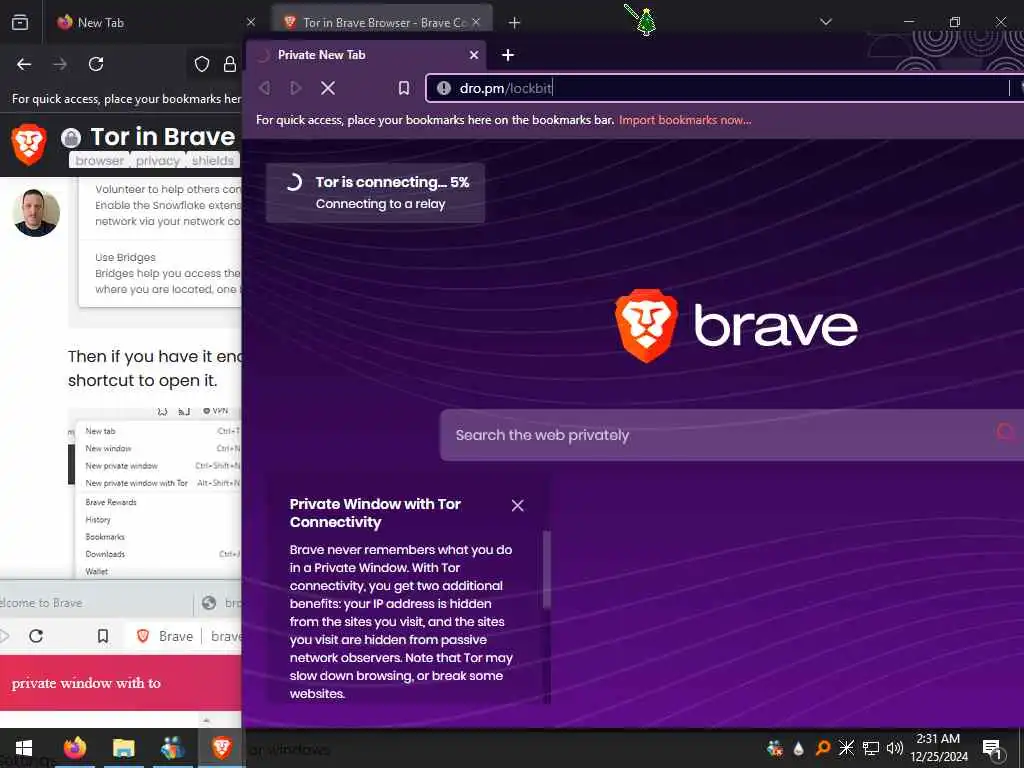Viewport: 1024px width, 768px height.
Task: Click the Brave menu screenshot in the post
Action: (x=155, y=493)
